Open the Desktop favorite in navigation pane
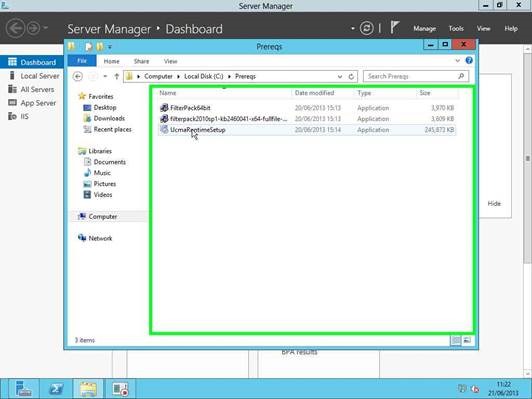532x399 pixels. (x=105, y=108)
